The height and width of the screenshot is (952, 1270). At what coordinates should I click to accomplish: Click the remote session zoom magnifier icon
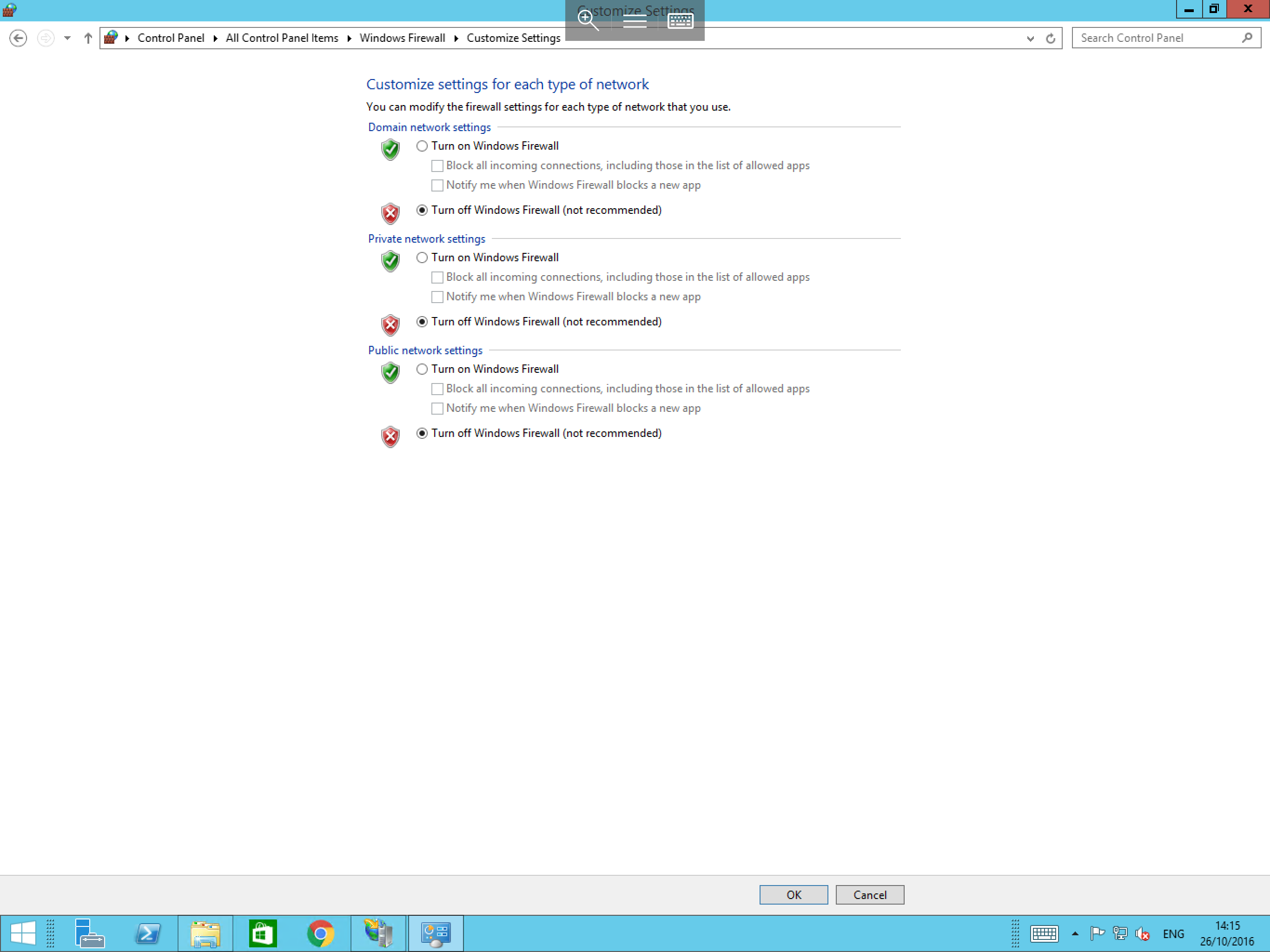click(588, 20)
